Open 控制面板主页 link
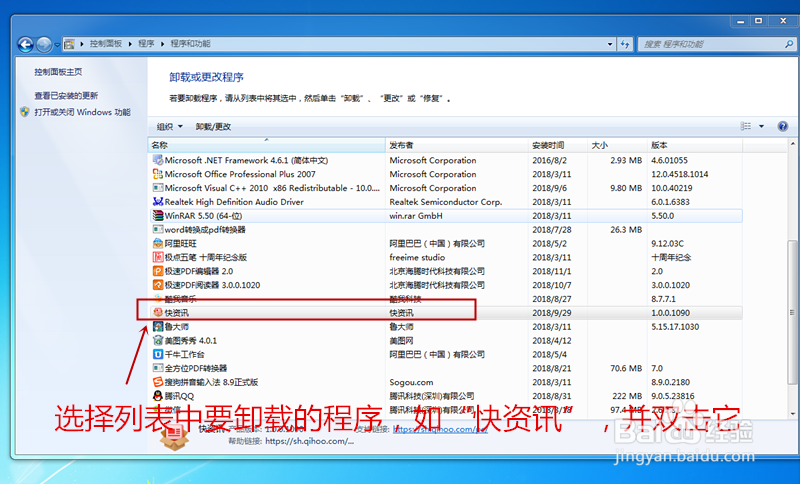The height and width of the screenshot is (484, 800). [58, 72]
